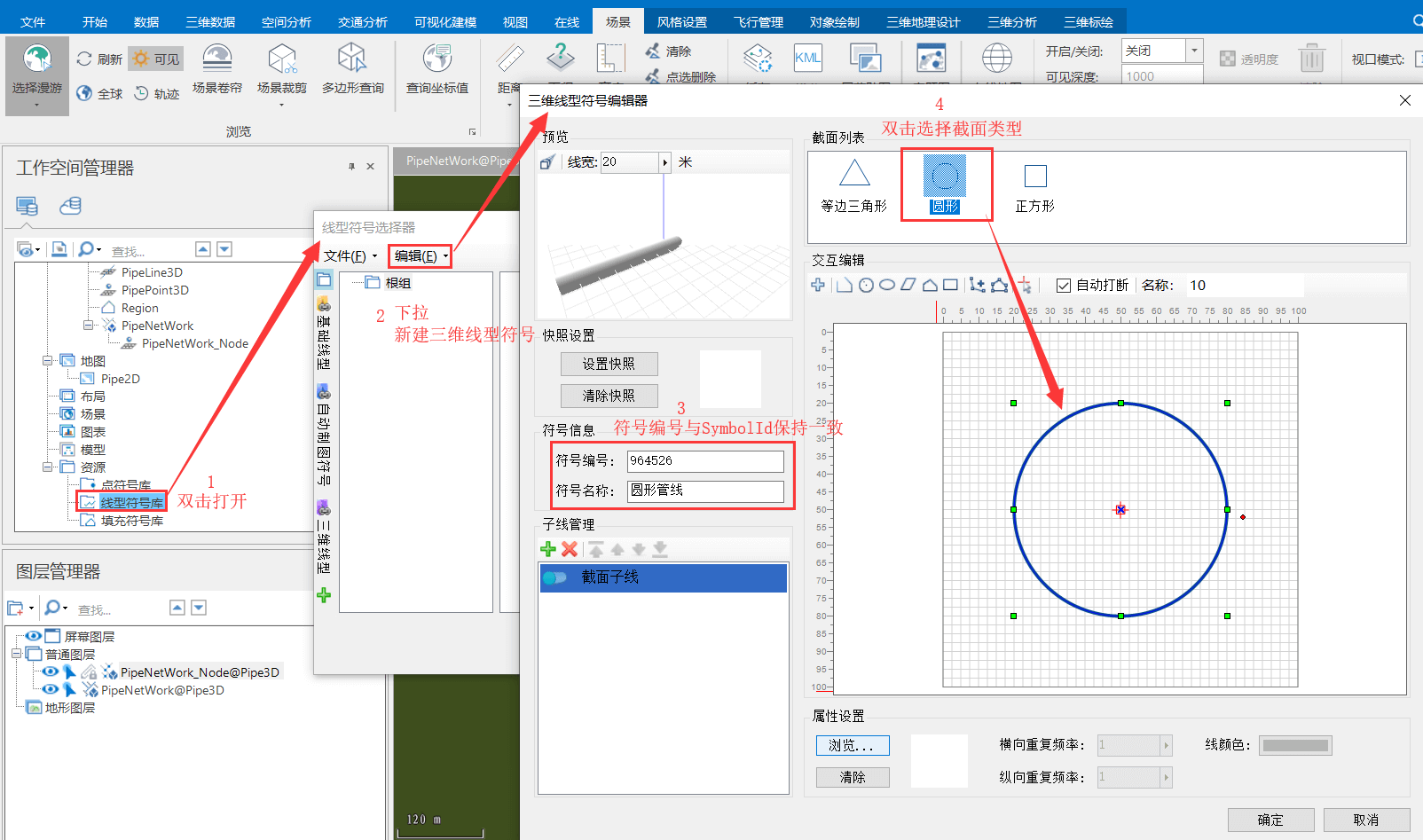
Task: Click the red X delete sub-line icon
Action: (x=570, y=550)
